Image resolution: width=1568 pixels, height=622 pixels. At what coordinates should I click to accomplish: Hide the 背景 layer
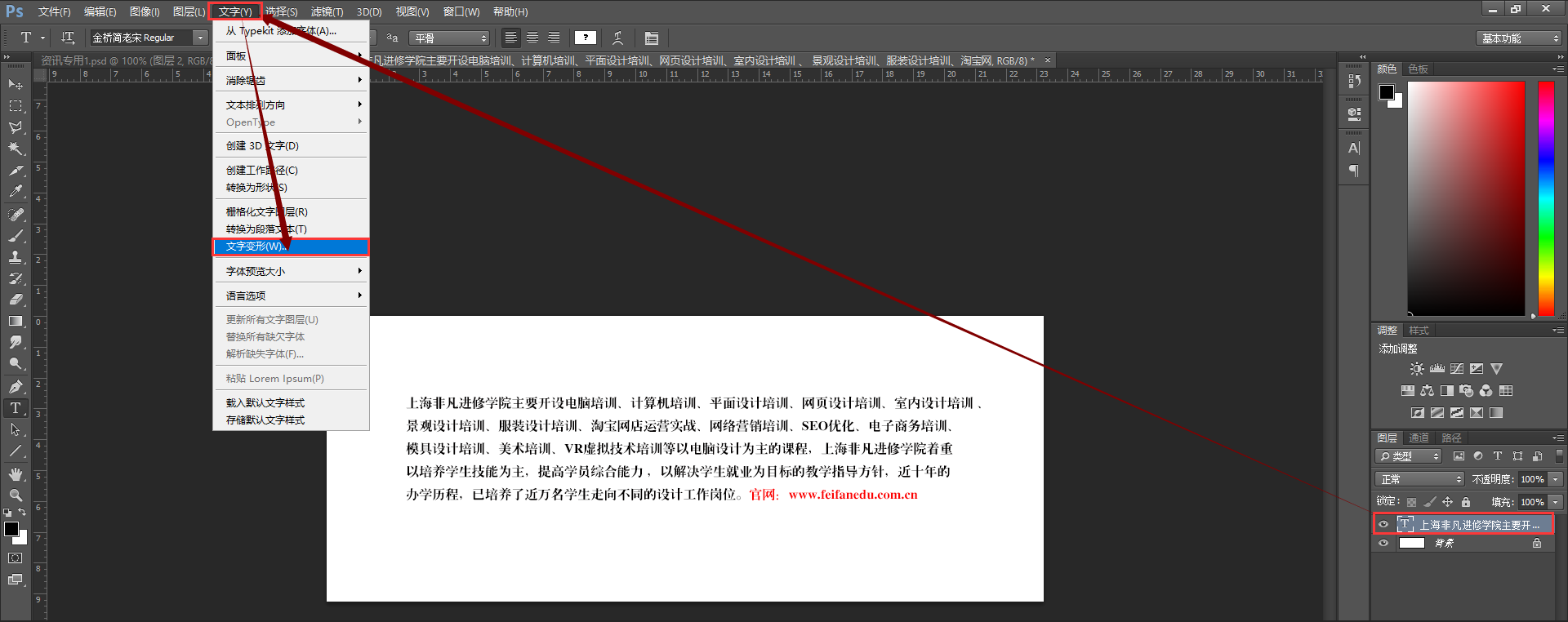click(x=1383, y=543)
